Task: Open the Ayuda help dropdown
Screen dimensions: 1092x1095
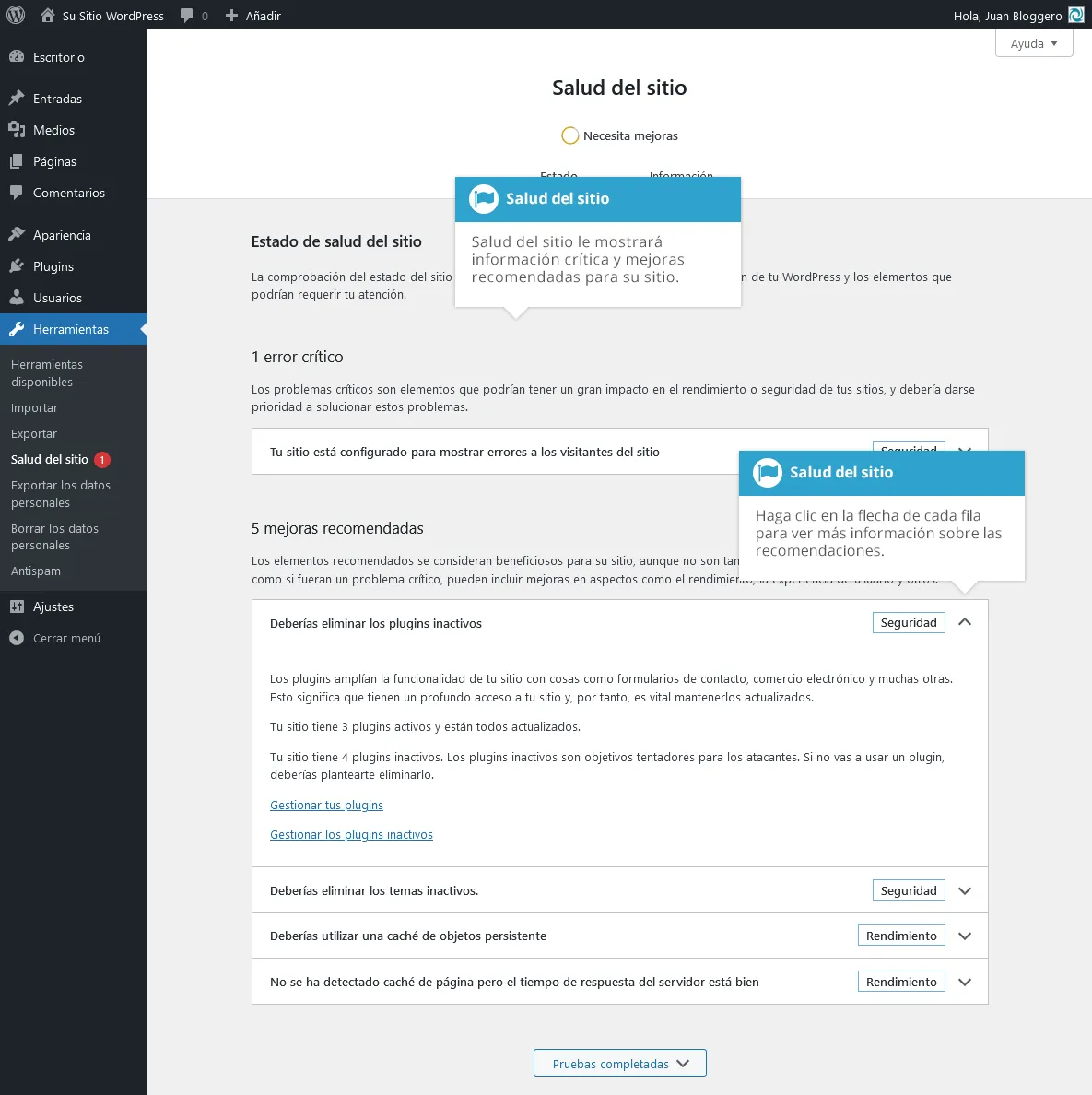Action: [1034, 43]
